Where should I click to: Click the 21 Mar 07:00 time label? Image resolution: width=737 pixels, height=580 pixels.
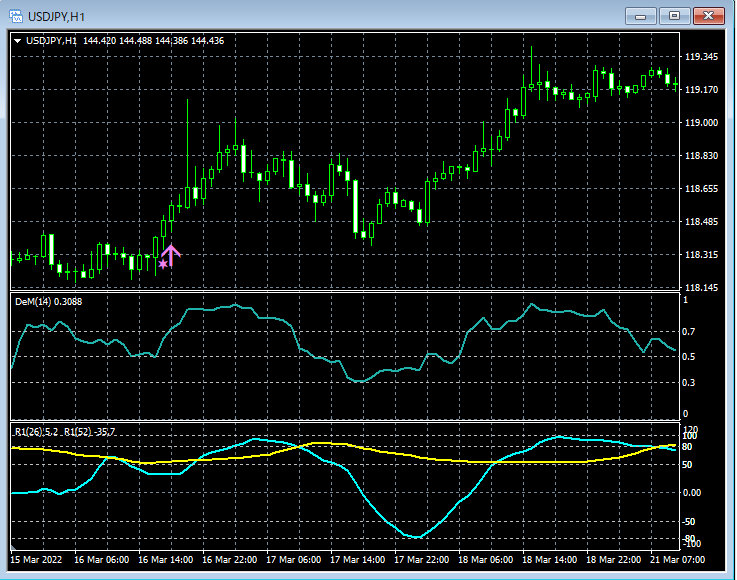(x=677, y=559)
